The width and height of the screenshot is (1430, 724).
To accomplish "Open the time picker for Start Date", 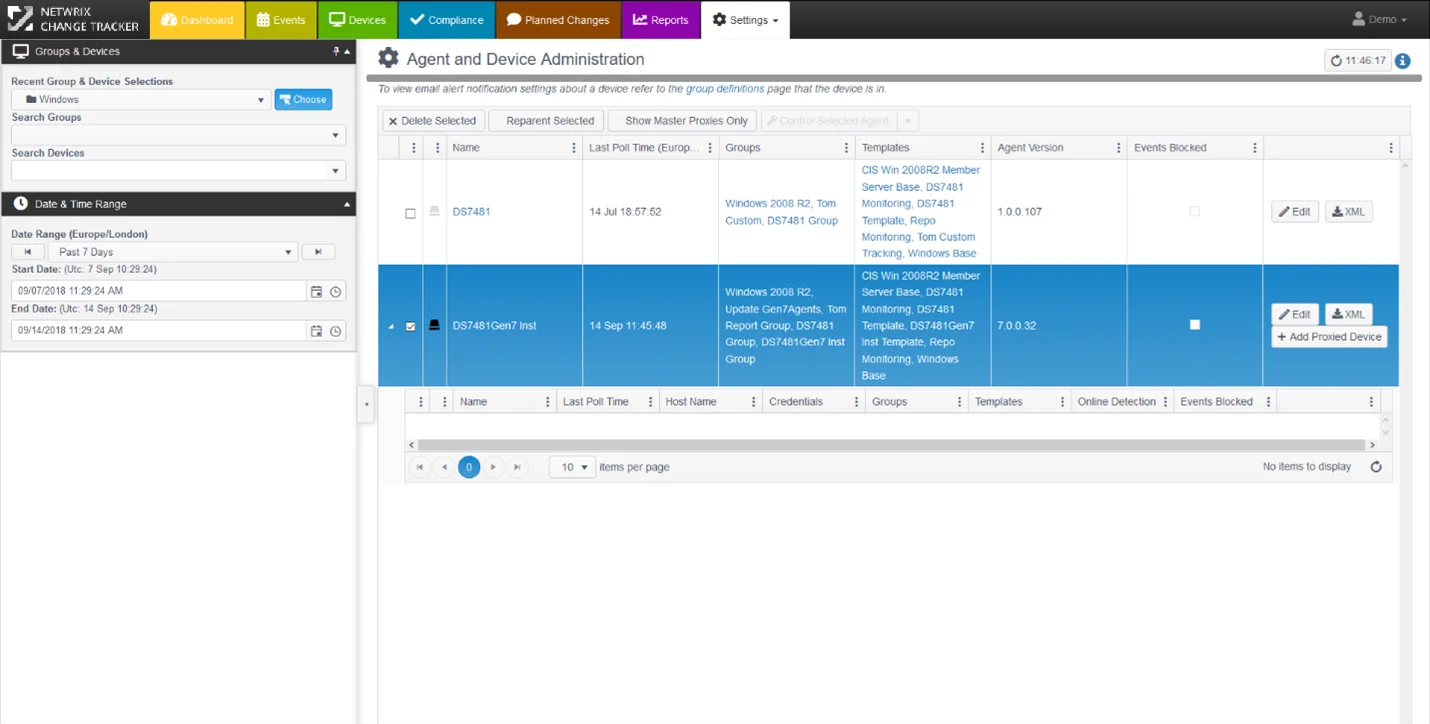I will 336,291.
